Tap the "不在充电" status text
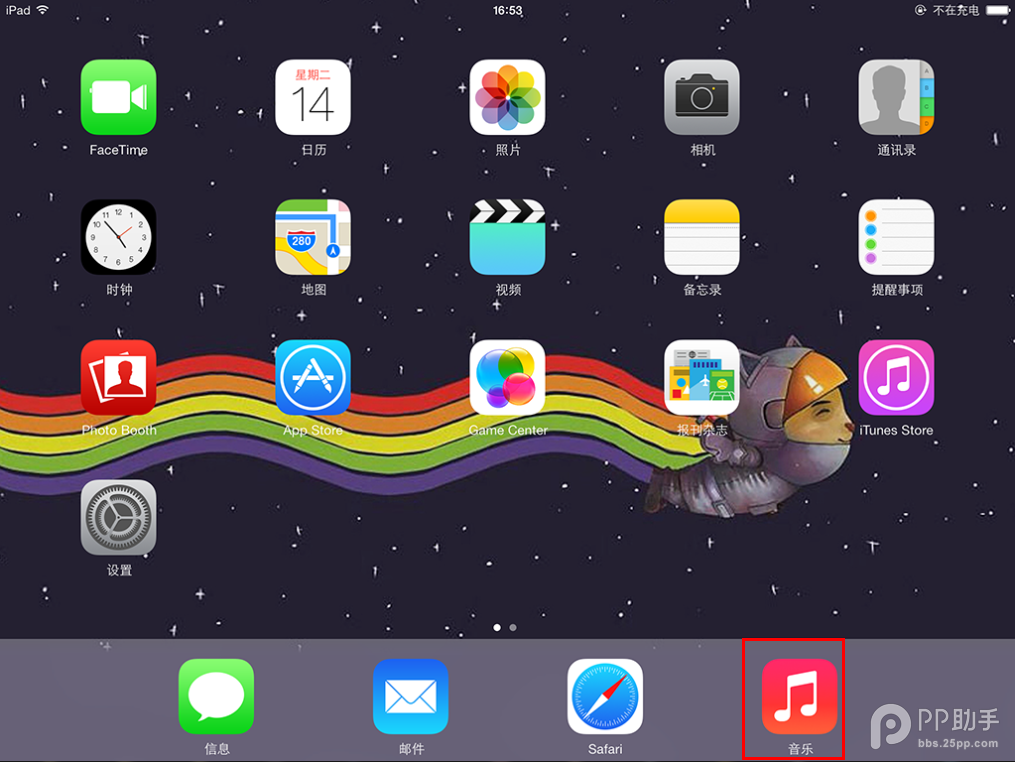The width and height of the screenshot is (1015, 762). coord(955,10)
